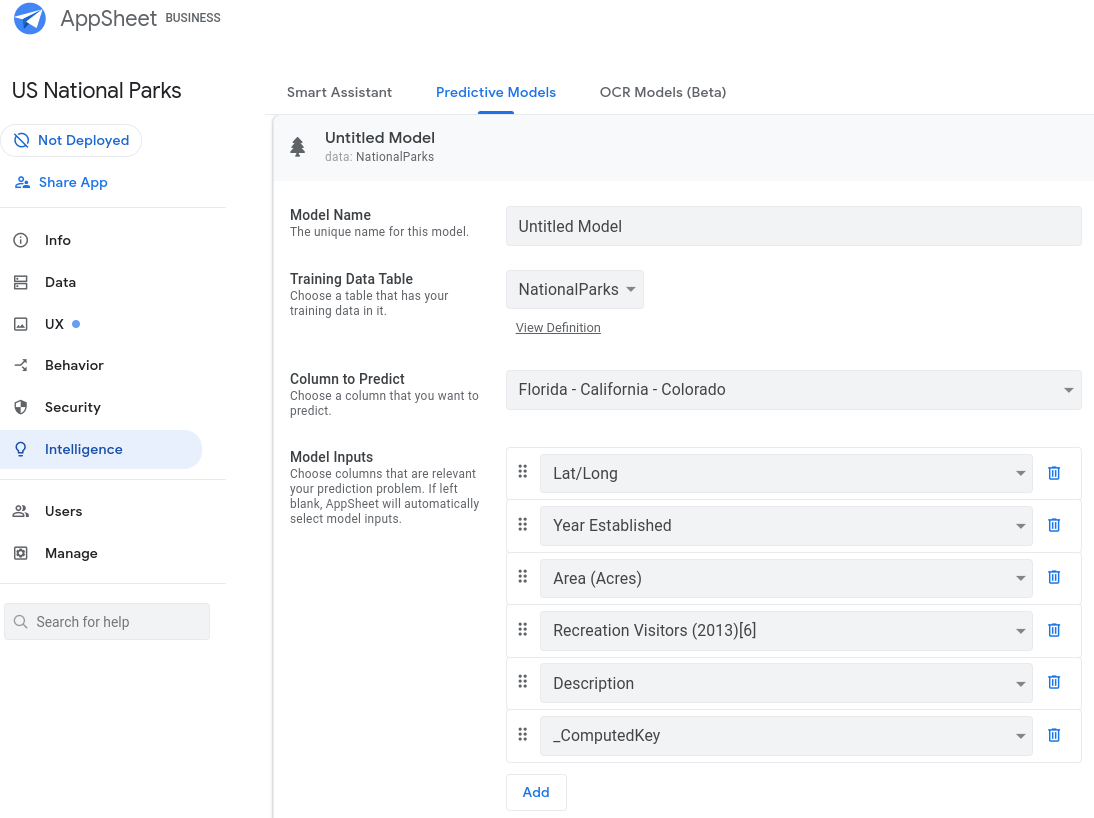Open the Users section in sidebar
Viewport: 1094px width, 818px height.
pos(63,511)
